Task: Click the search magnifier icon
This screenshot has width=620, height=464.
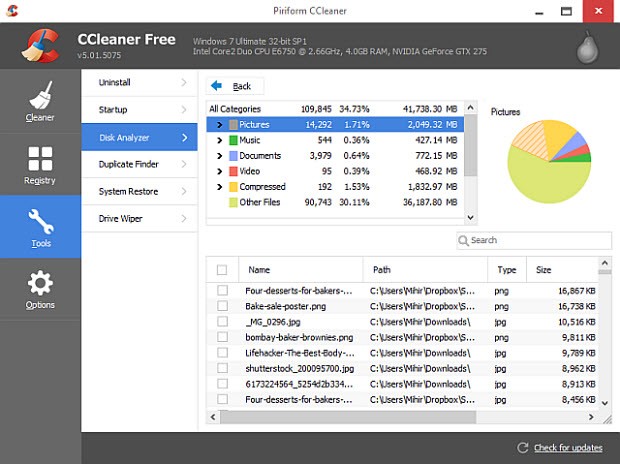Action: click(x=463, y=240)
